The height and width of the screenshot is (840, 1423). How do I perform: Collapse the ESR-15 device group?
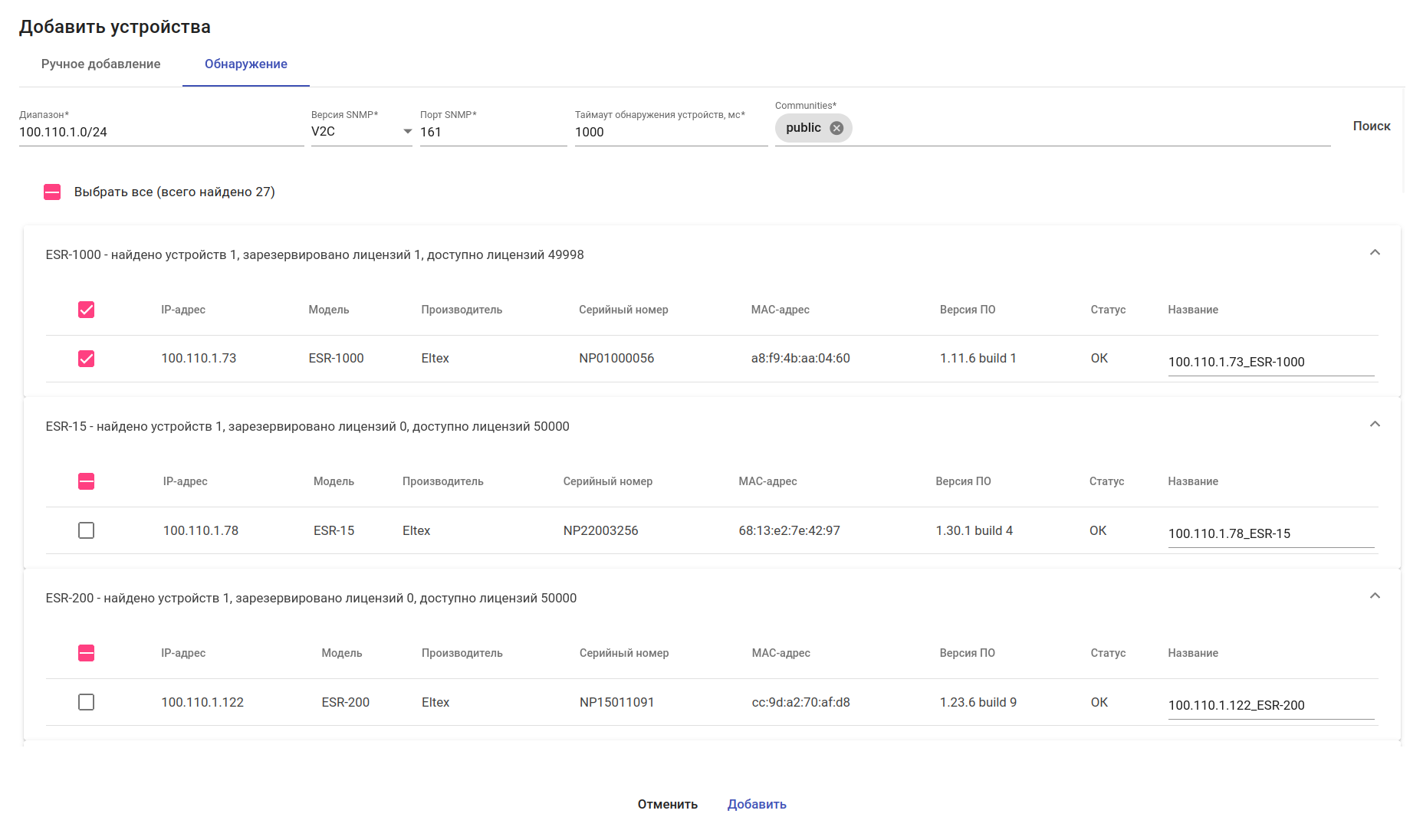pos(1375,425)
